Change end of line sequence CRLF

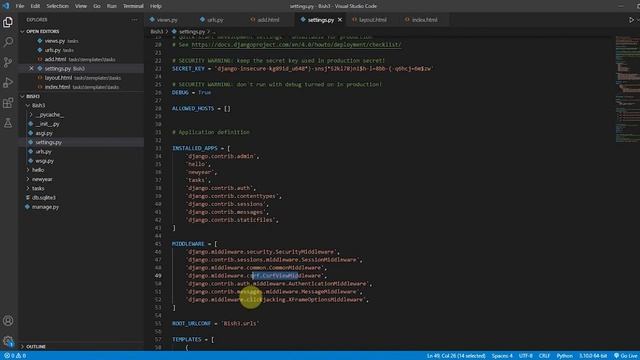(544, 356)
